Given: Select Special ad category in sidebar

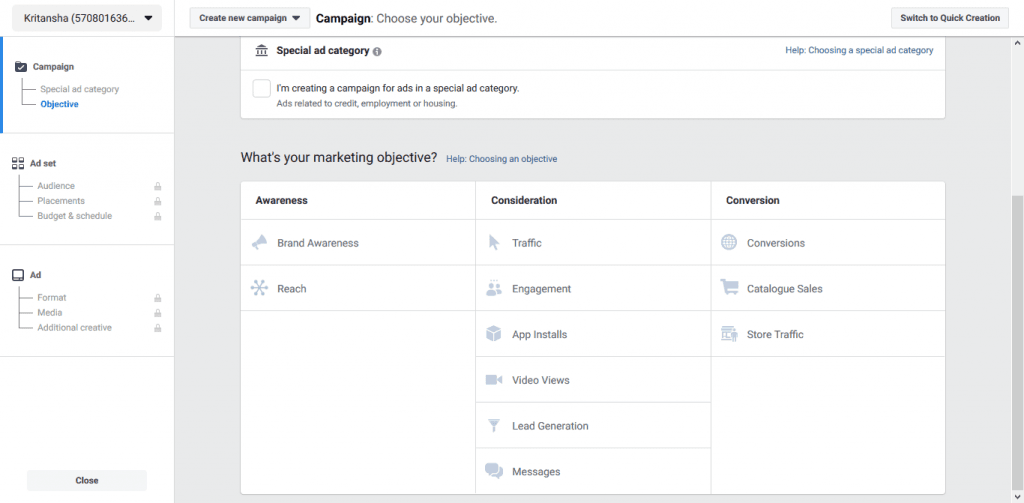Looking at the screenshot, I should point(80,89).
